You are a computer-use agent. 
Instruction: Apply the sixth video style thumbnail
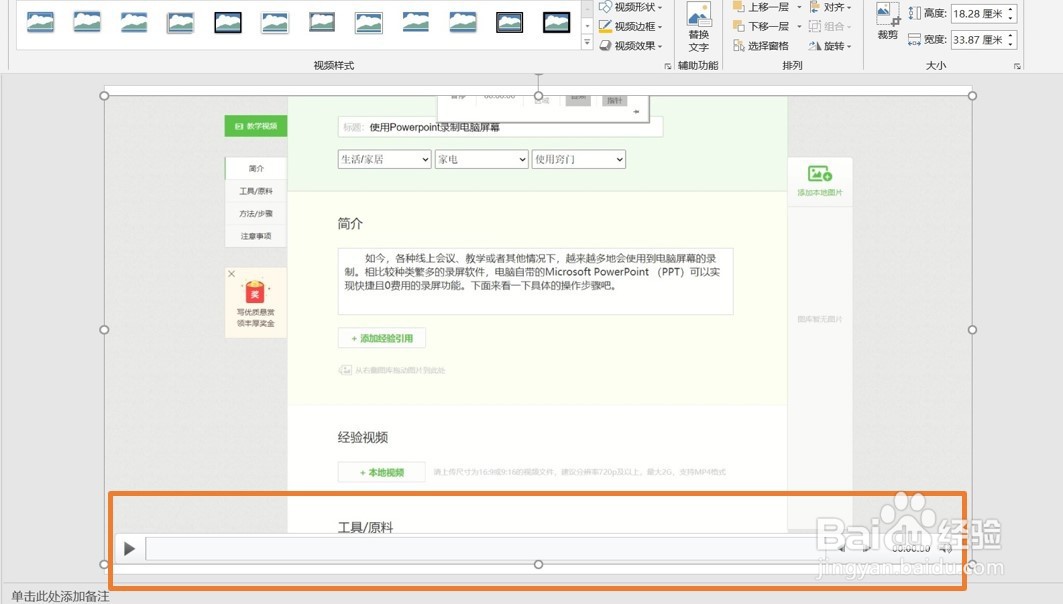click(x=275, y=22)
